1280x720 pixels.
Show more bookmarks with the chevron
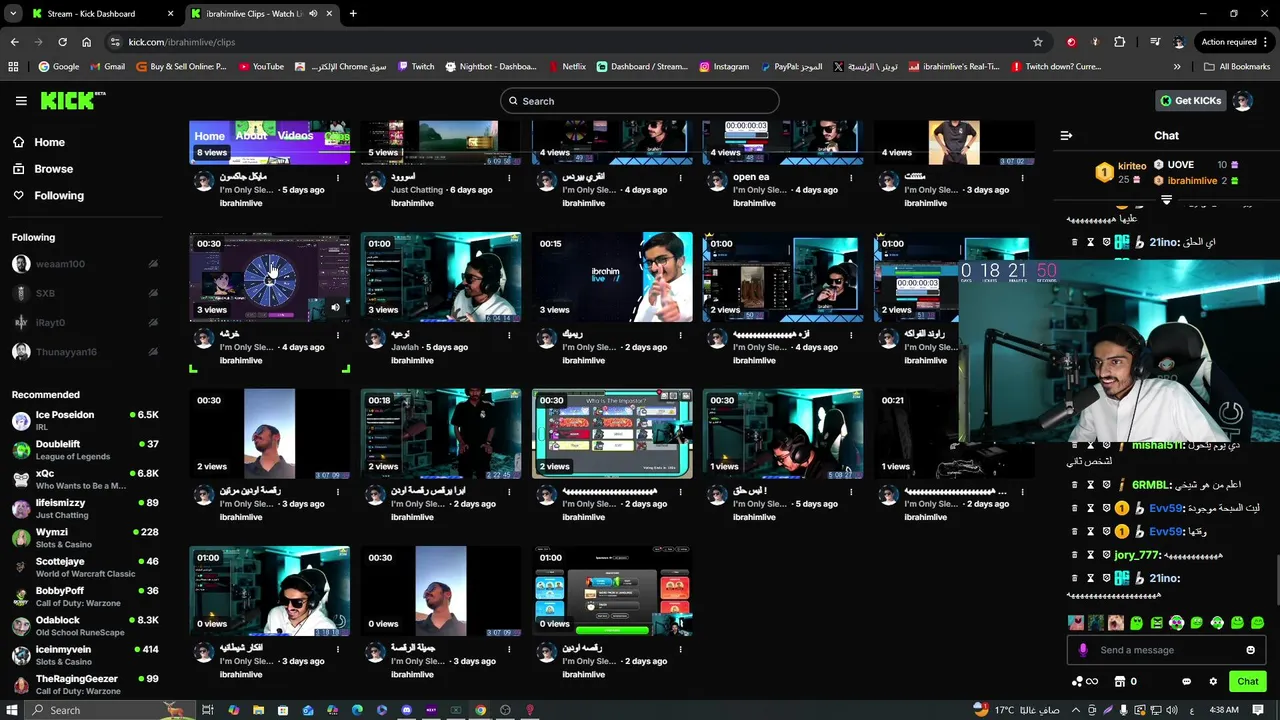pyautogui.click(x=1178, y=67)
